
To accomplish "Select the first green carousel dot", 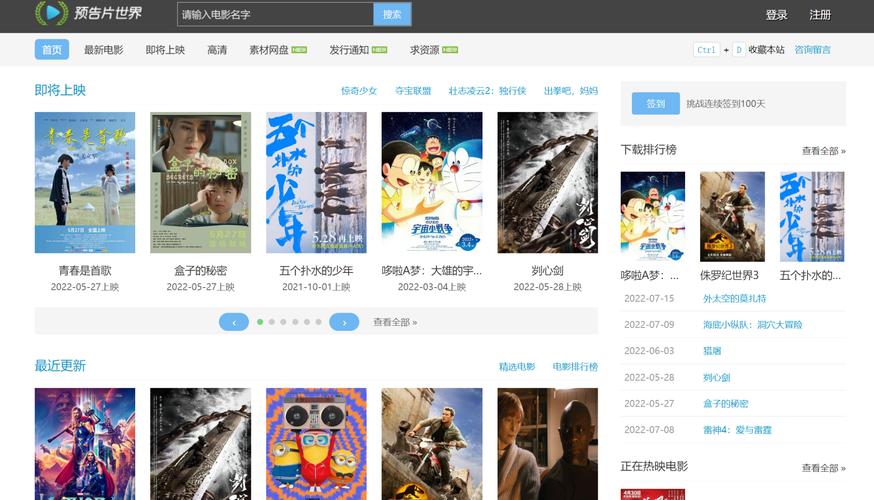I will pyautogui.click(x=260, y=322).
